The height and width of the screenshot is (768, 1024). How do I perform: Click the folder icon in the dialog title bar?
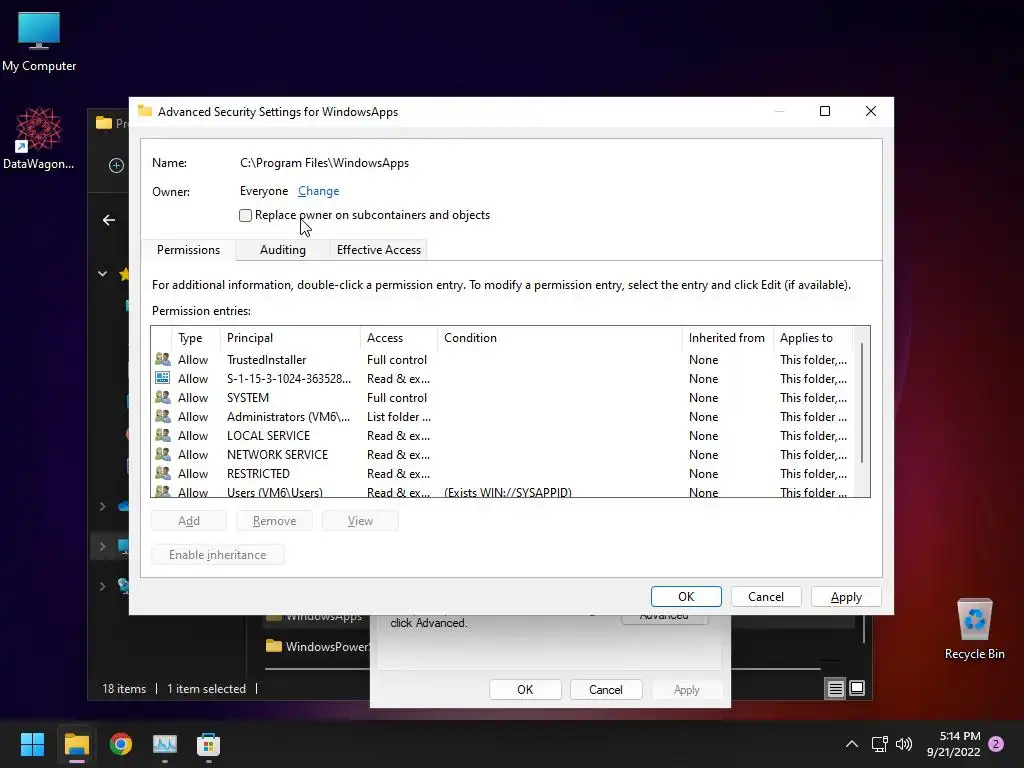(x=145, y=111)
